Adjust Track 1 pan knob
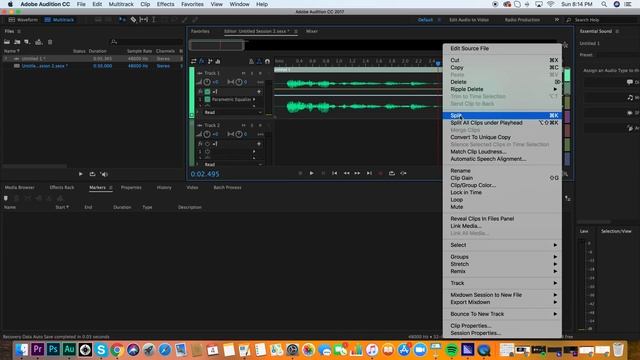The height and width of the screenshot is (360, 640). pos(239,82)
